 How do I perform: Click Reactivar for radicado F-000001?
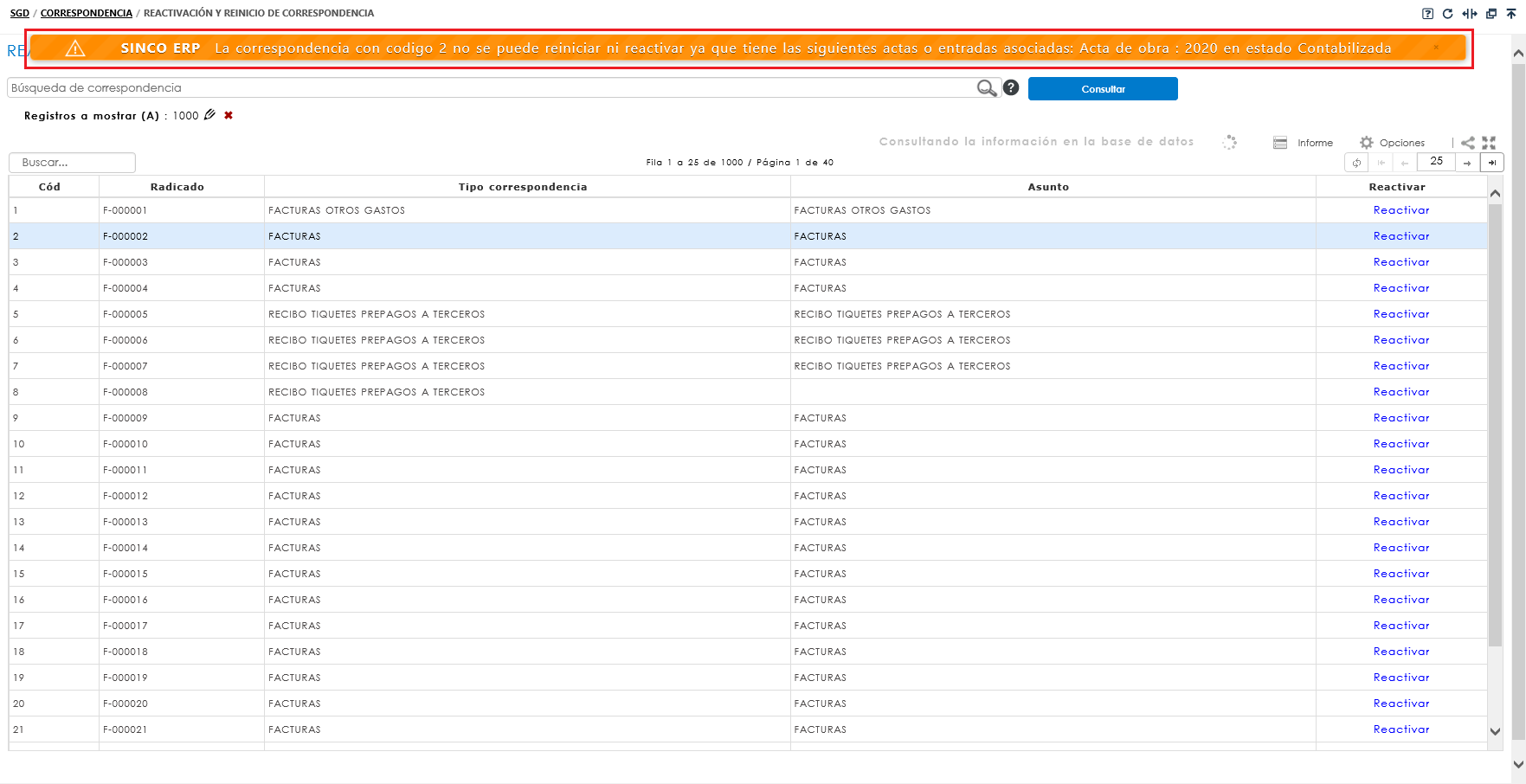(x=1401, y=210)
